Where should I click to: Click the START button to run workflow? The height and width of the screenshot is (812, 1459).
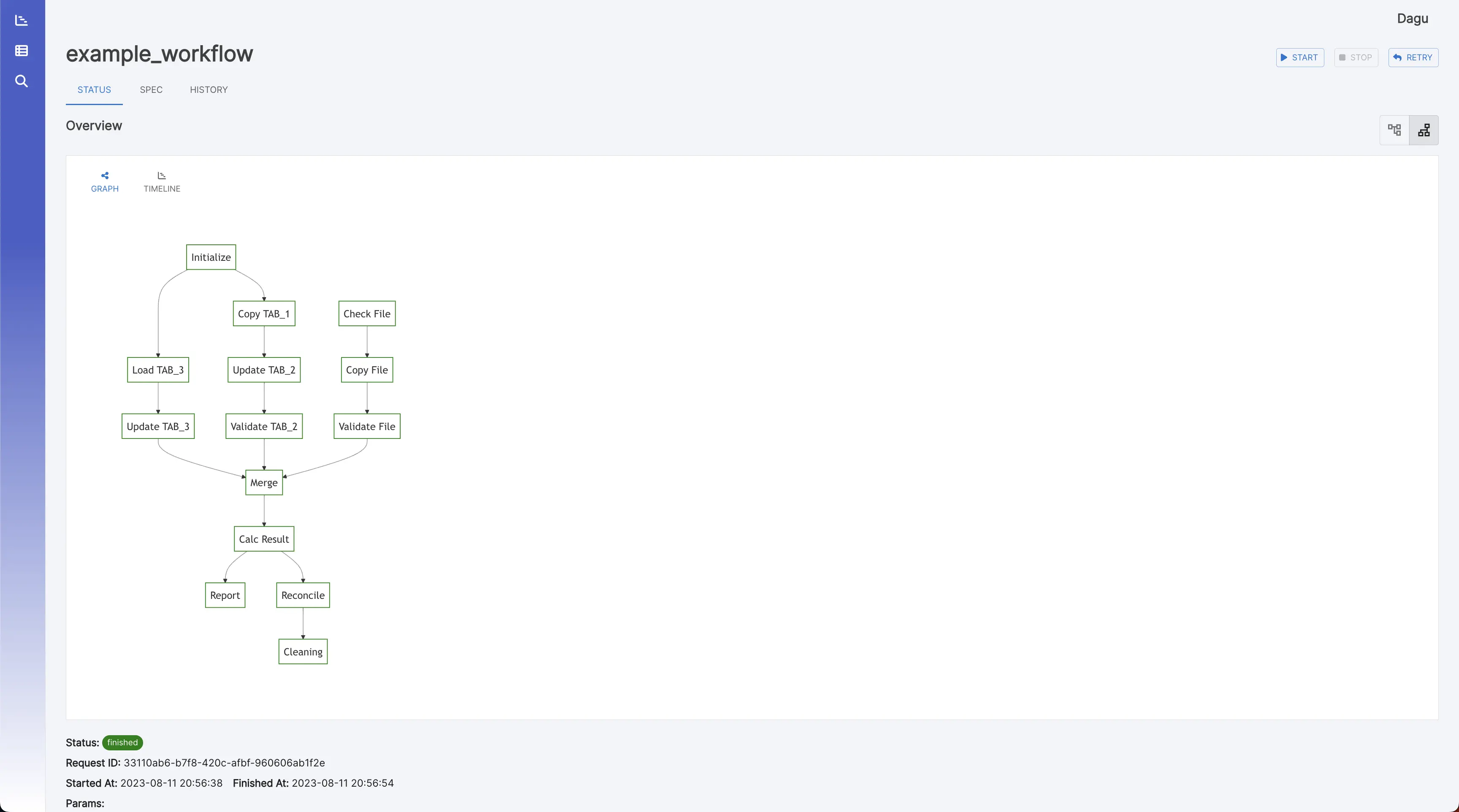[x=1299, y=57]
